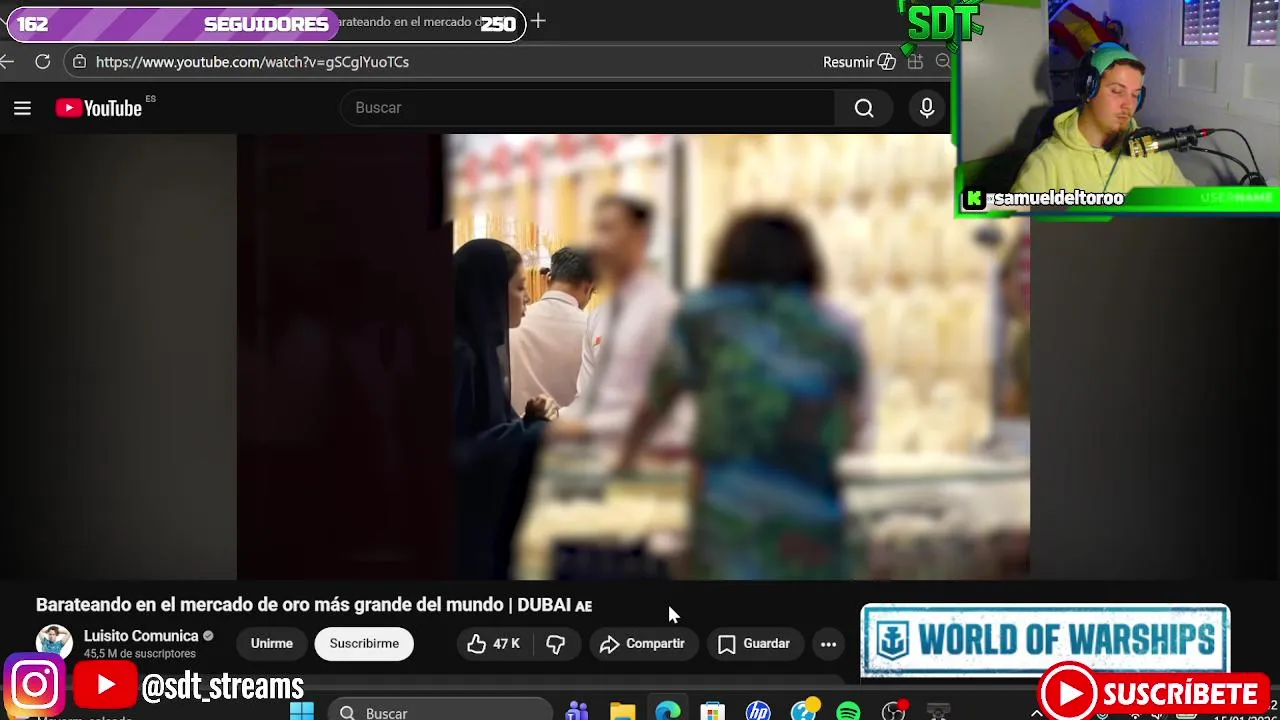
Task: Show hidden system tray icons chevron
Action: click(x=1036, y=714)
